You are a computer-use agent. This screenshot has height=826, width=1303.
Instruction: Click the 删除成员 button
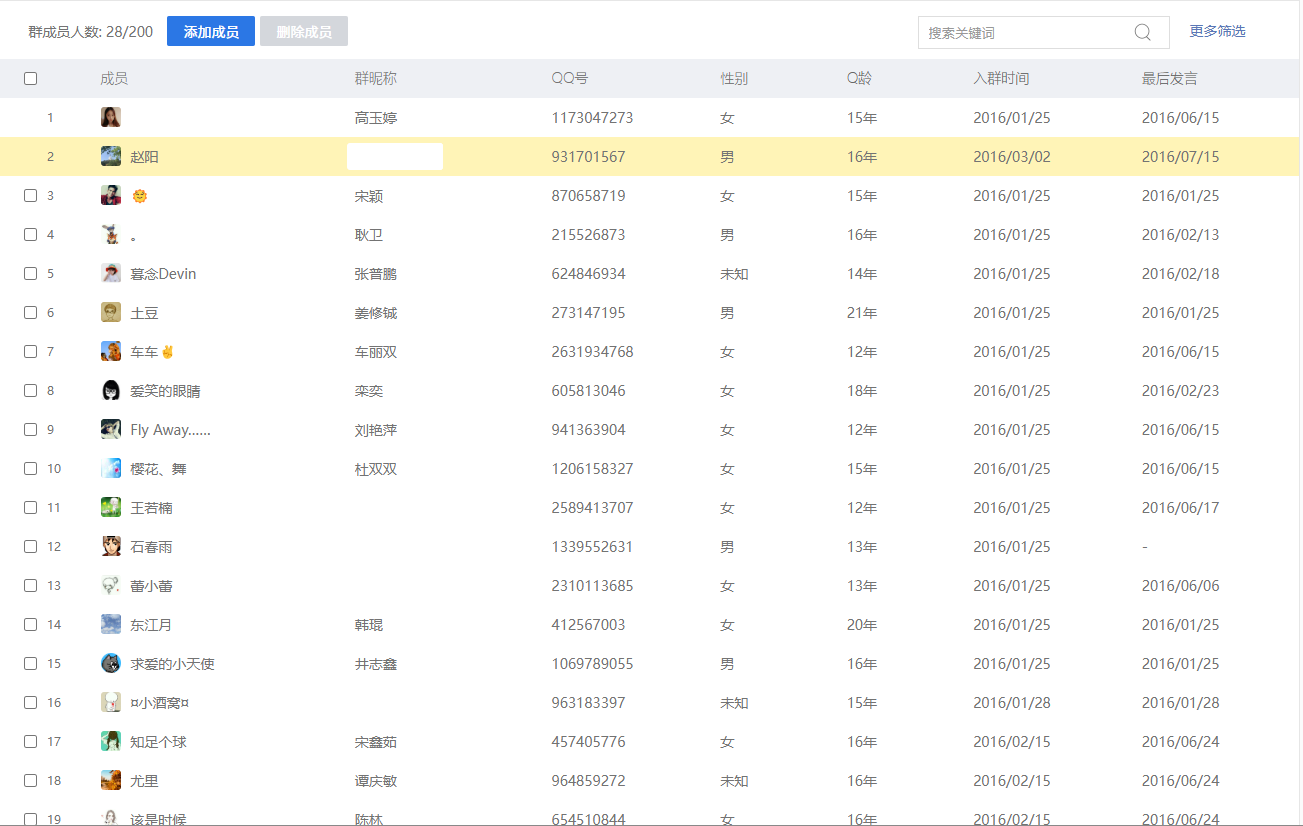[x=304, y=32]
